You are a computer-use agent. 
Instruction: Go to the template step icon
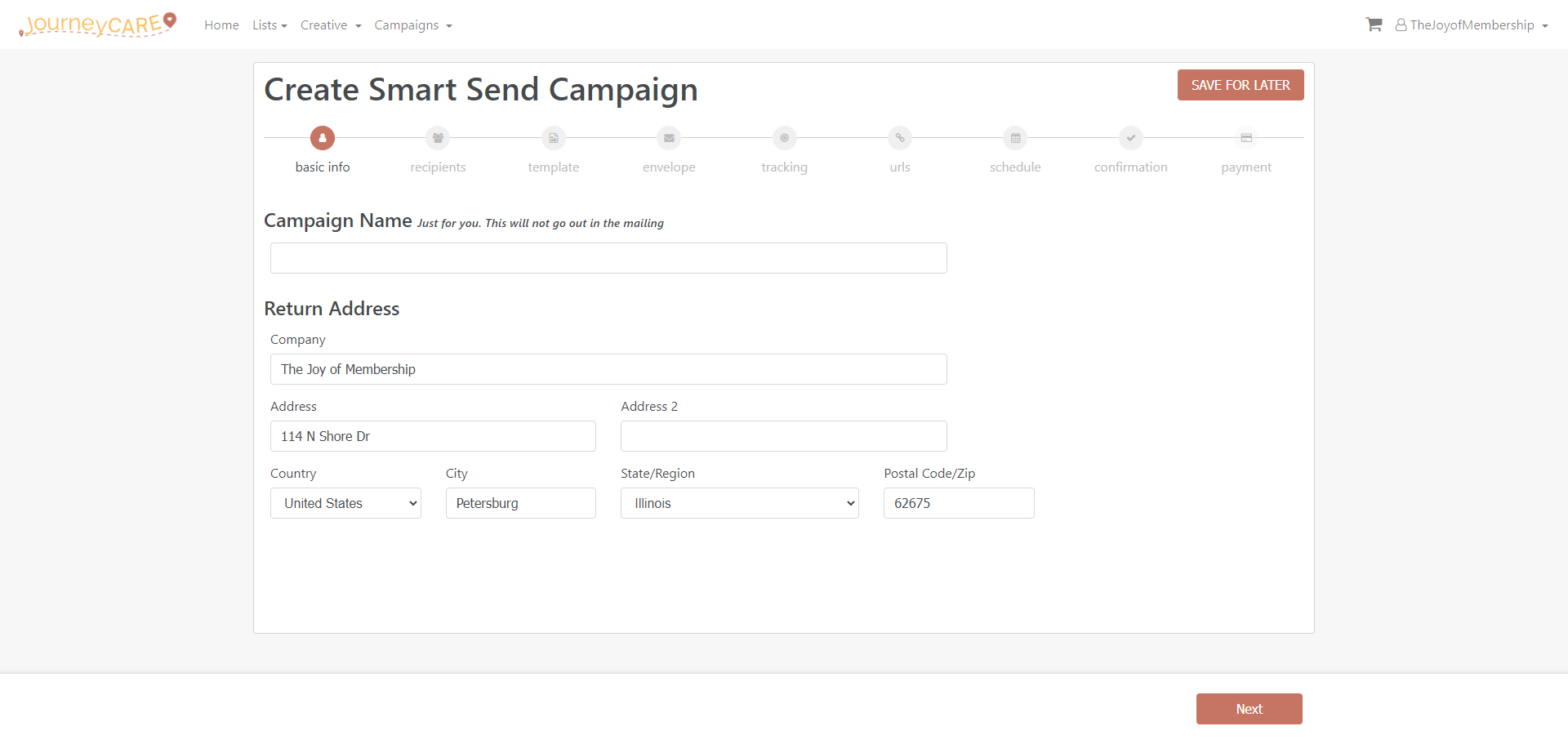pyautogui.click(x=554, y=138)
